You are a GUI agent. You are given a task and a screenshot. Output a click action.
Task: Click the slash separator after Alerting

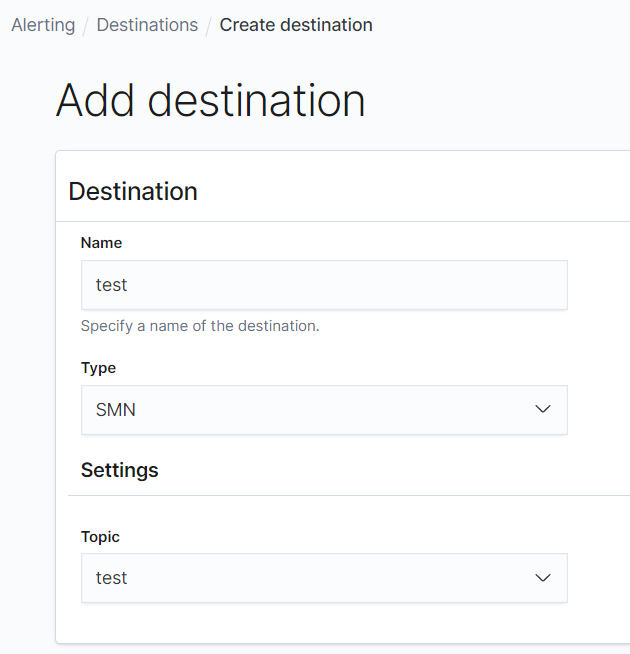point(86,25)
